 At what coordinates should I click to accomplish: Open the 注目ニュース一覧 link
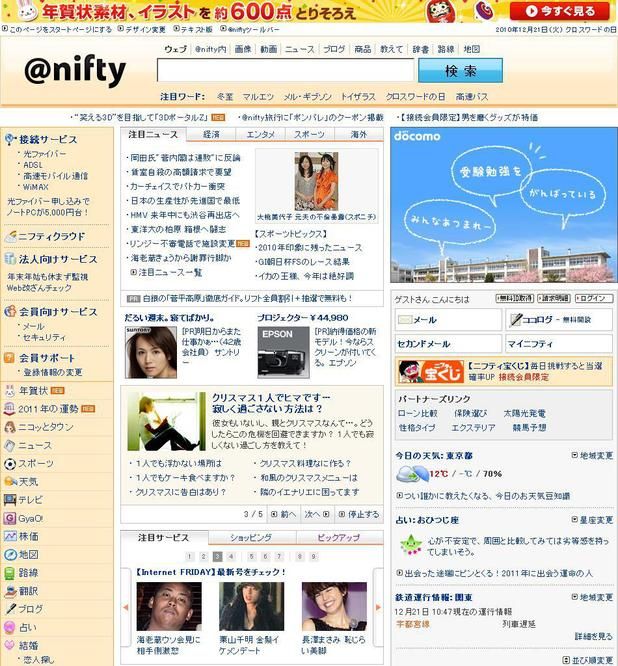166,272
